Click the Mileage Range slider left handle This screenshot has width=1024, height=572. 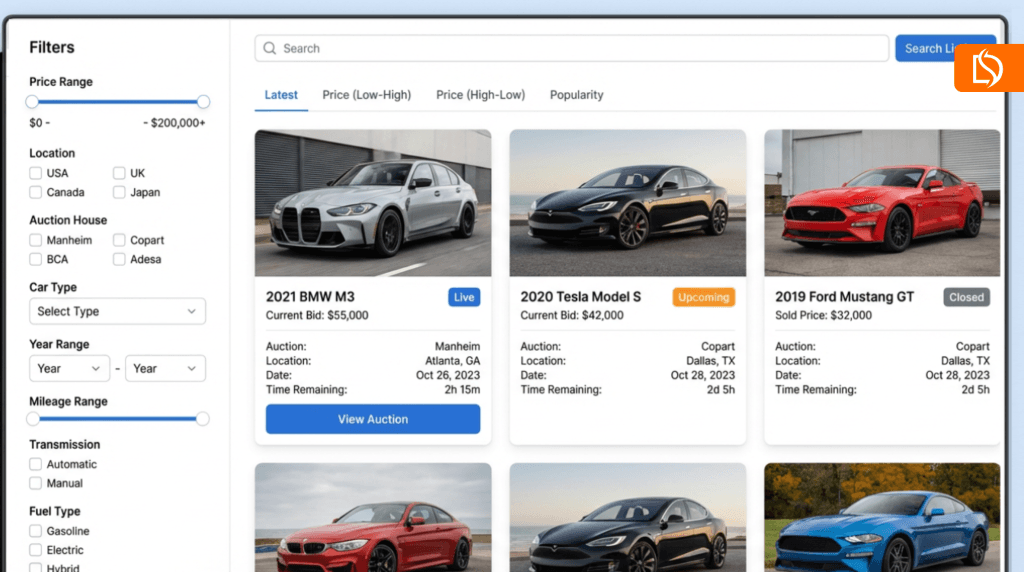click(x=33, y=419)
